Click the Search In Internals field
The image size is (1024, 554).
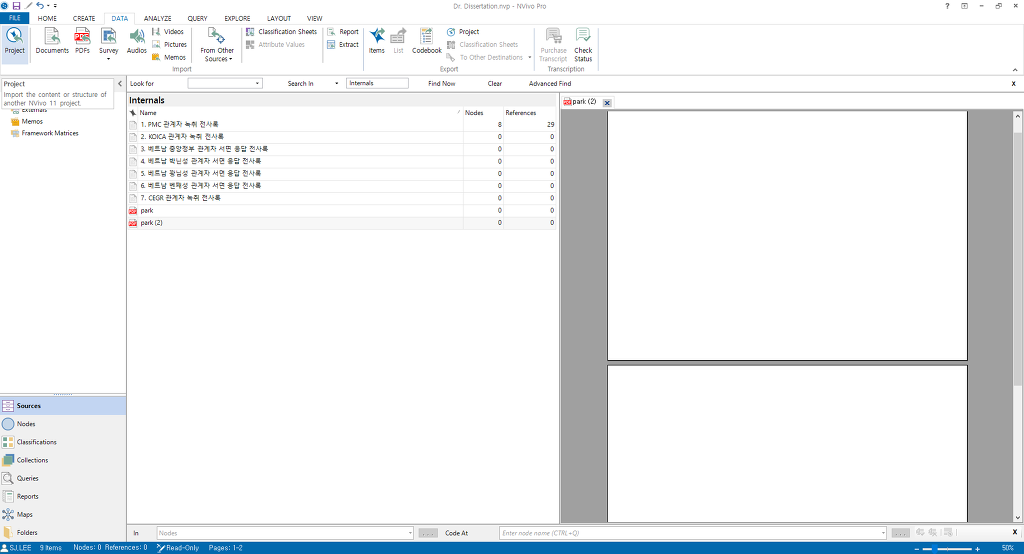click(377, 84)
